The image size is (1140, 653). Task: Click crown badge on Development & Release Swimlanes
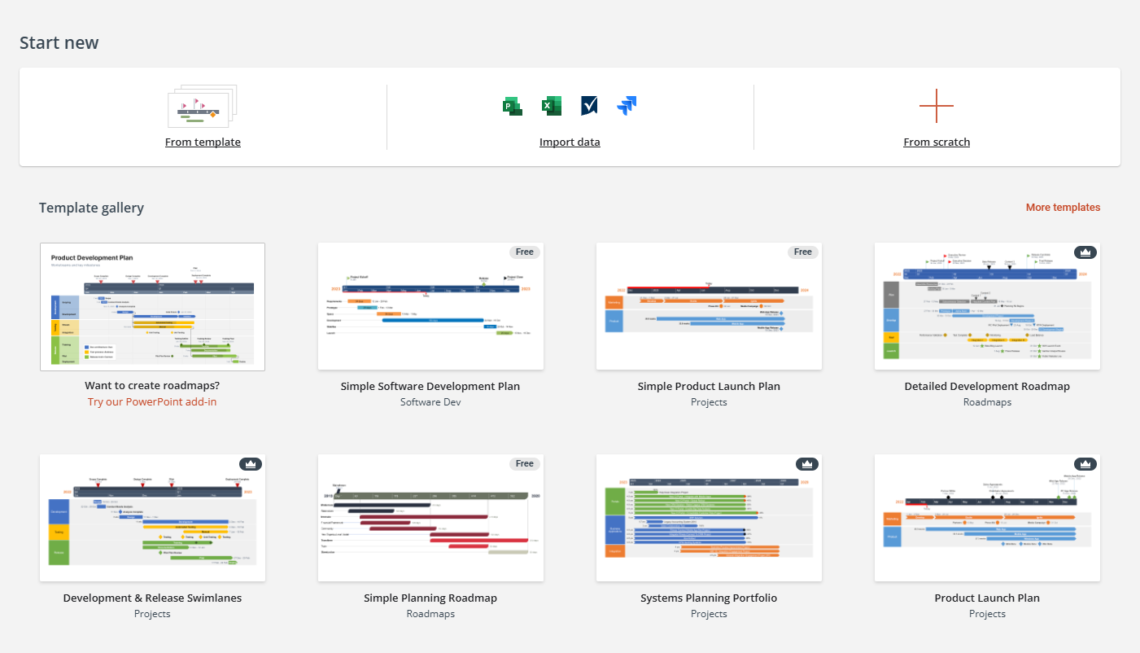(250, 464)
